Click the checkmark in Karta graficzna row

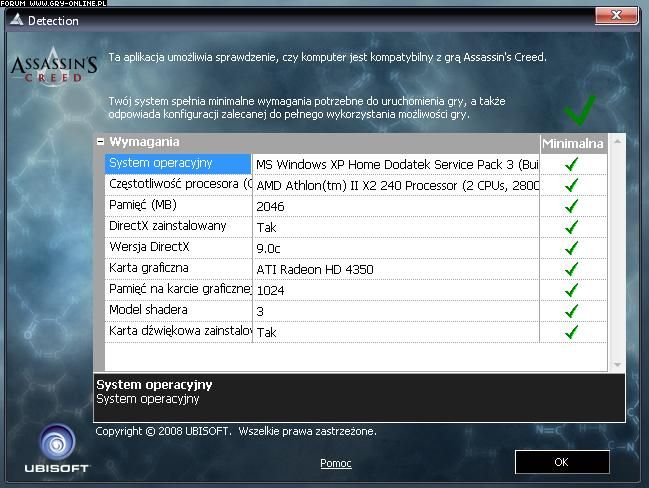[572, 269]
